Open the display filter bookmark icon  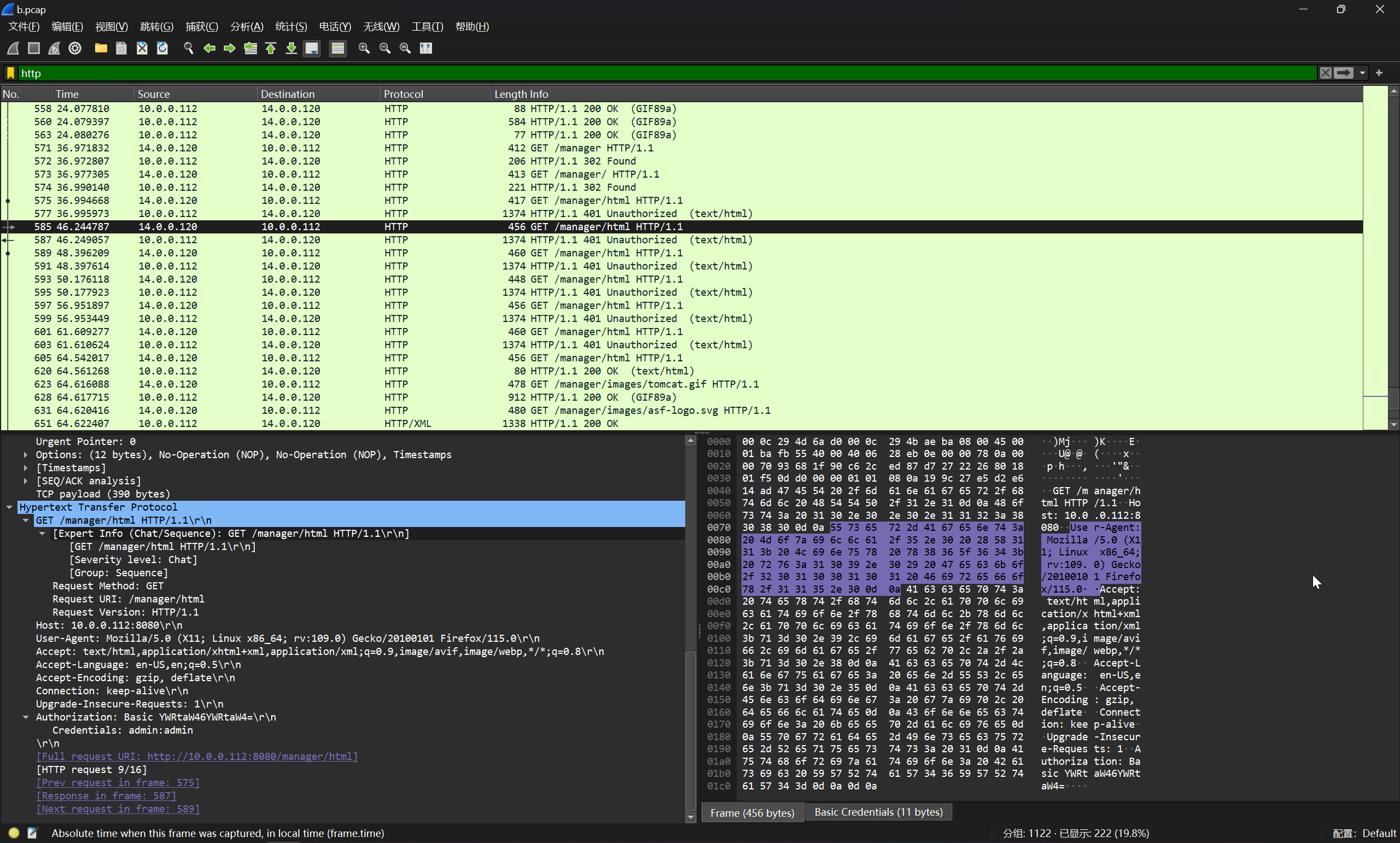coord(10,73)
